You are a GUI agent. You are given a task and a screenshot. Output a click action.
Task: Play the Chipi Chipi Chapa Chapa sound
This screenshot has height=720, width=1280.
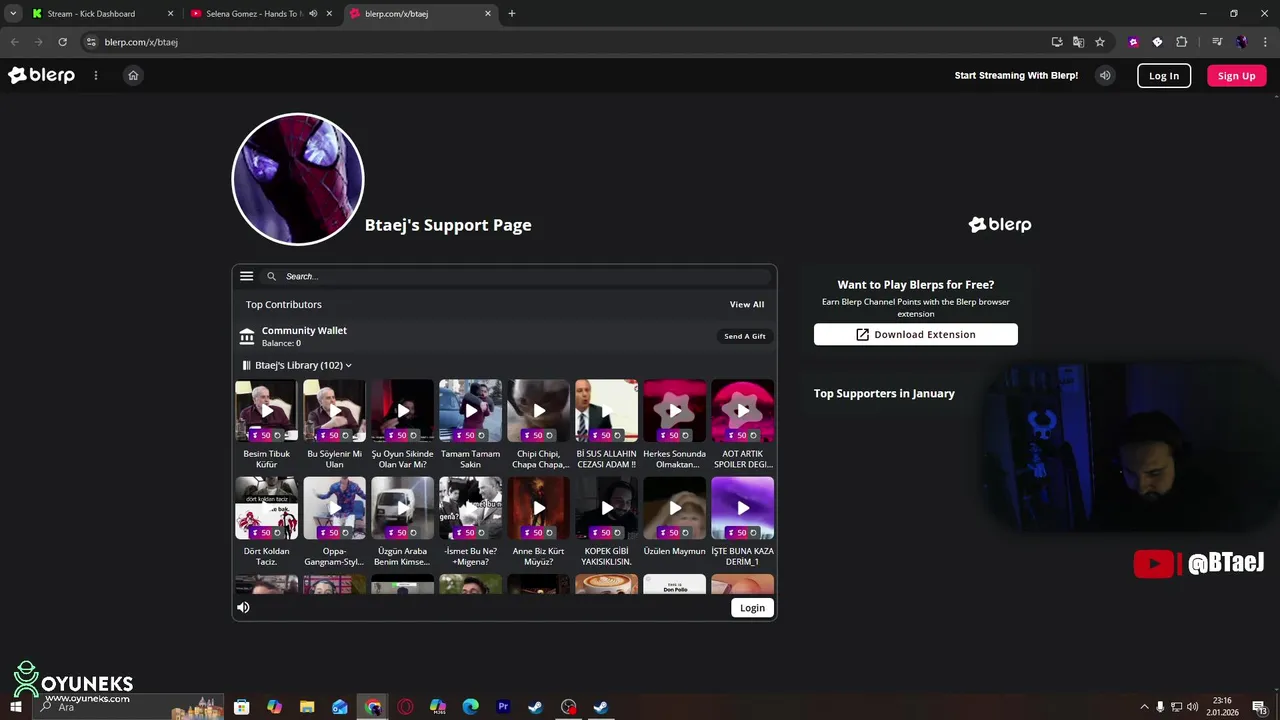[538, 411]
